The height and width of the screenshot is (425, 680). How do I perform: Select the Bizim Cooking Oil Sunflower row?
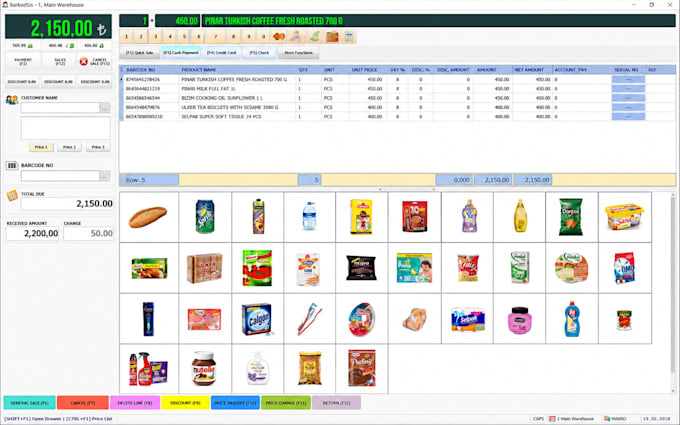tap(398, 98)
